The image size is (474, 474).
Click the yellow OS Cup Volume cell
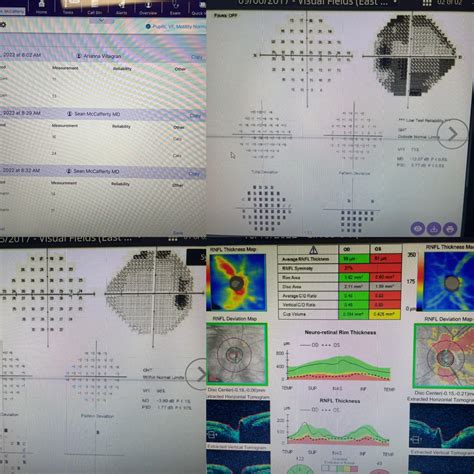point(385,314)
